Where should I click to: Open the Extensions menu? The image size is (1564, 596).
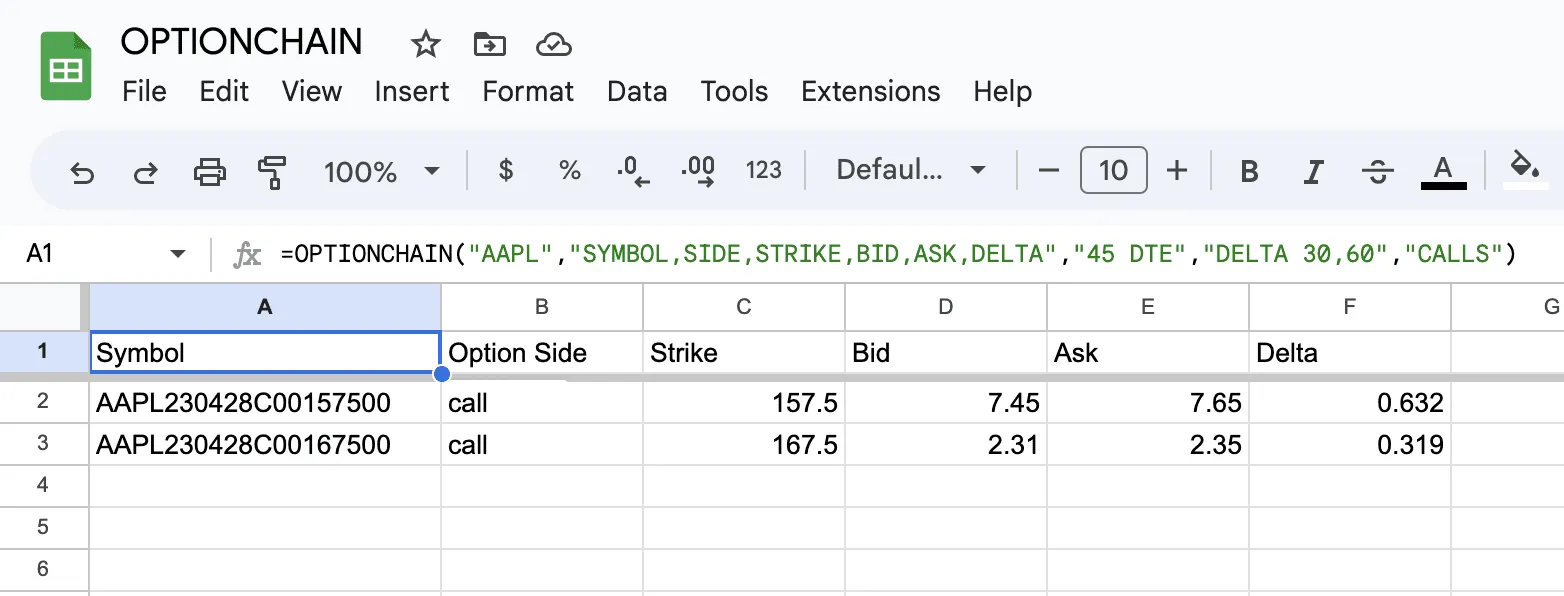pyautogui.click(x=871, y=92)
